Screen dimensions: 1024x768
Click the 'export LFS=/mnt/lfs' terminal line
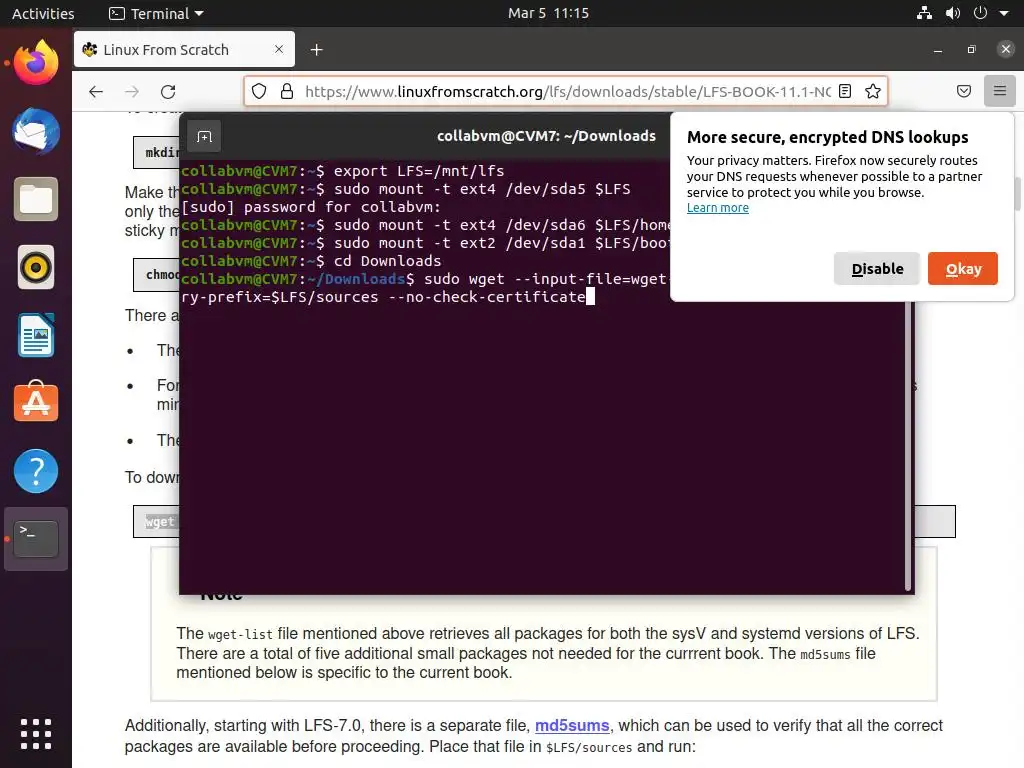point(342,171)
